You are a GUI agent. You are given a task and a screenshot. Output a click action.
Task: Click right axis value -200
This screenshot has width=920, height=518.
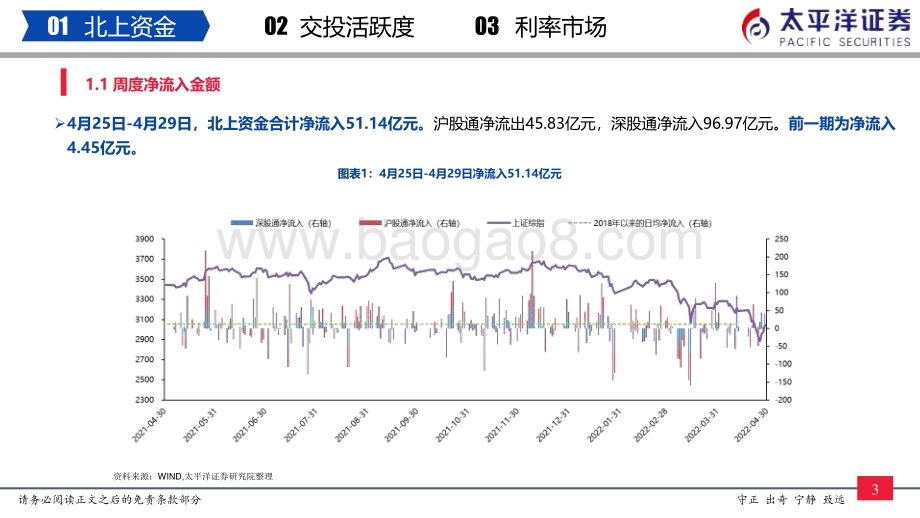(x=783, y=399)
